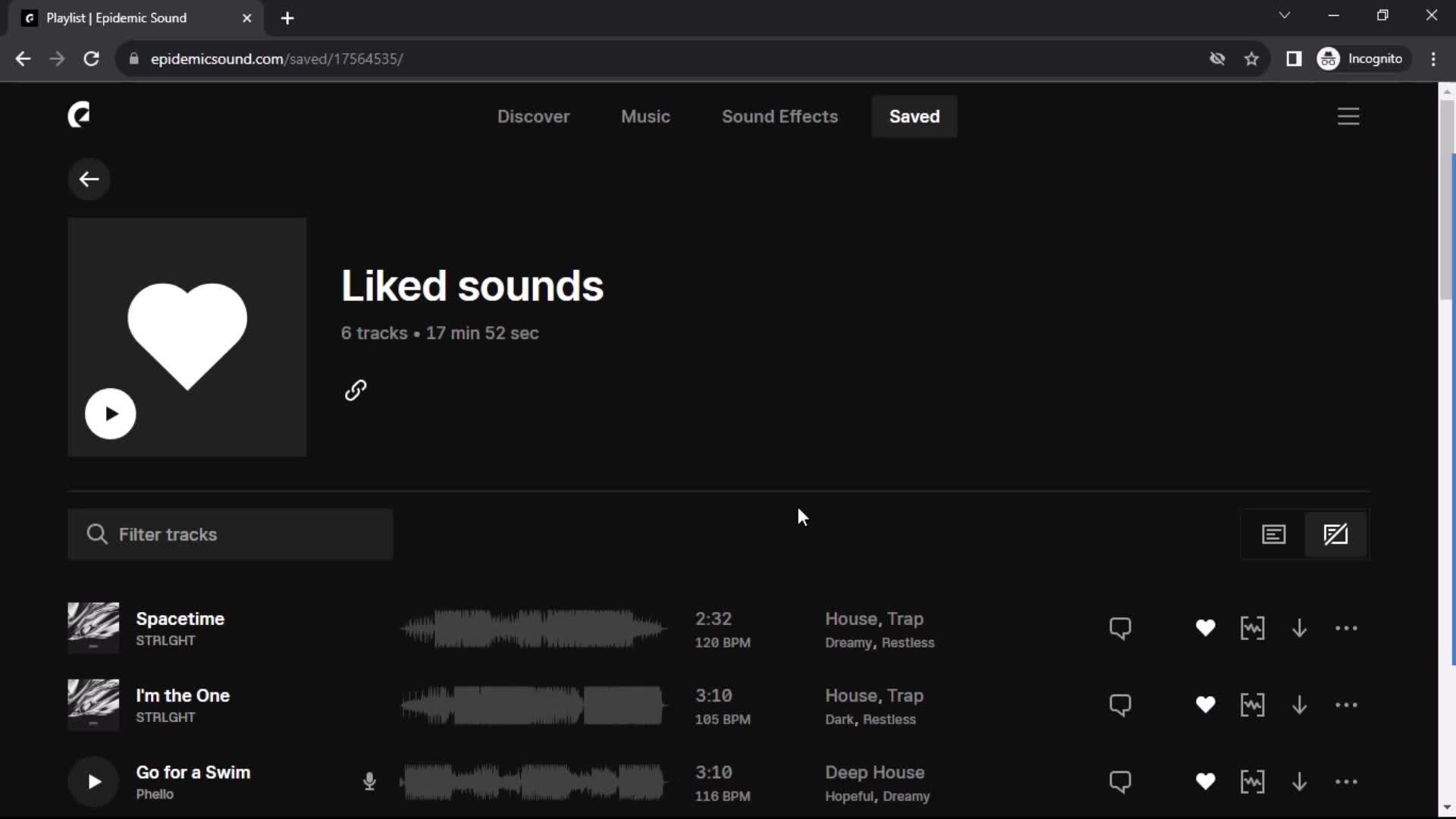Open the more options menu on I'm the One
This screenshot has height=819, width=1456.
coord(1346,705)
